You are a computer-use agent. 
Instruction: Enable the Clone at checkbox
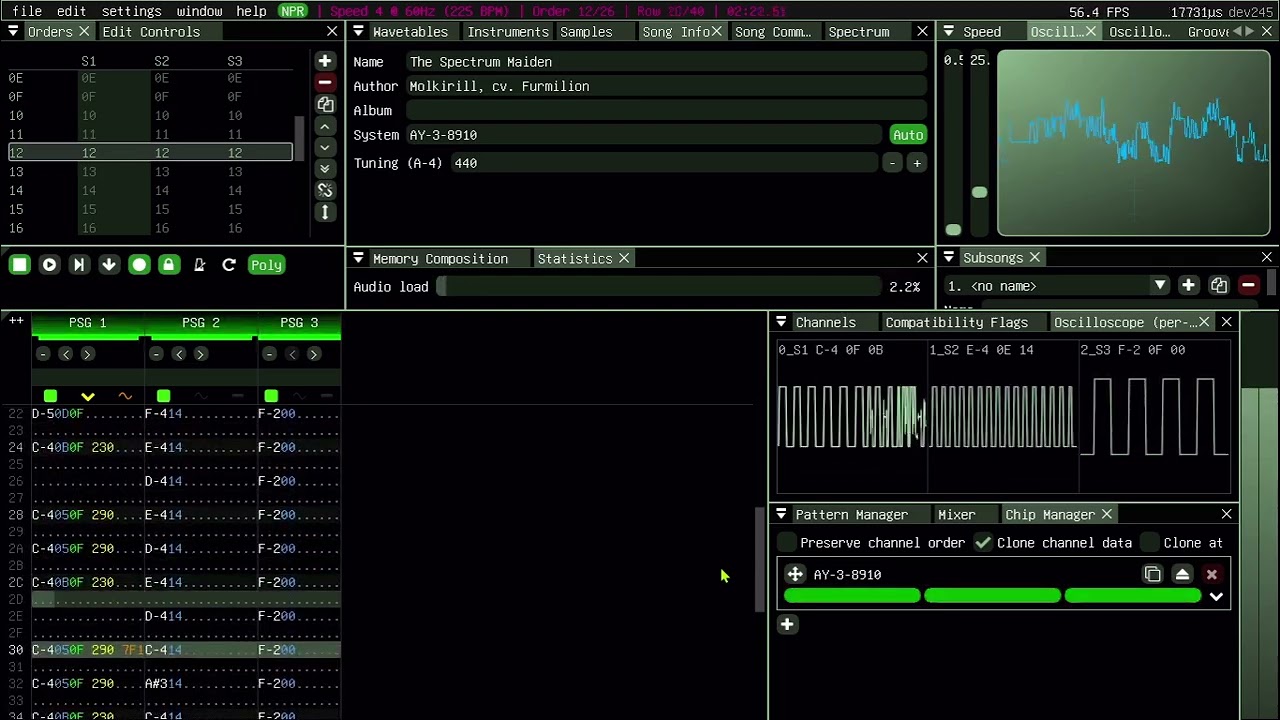point(1150,543)
